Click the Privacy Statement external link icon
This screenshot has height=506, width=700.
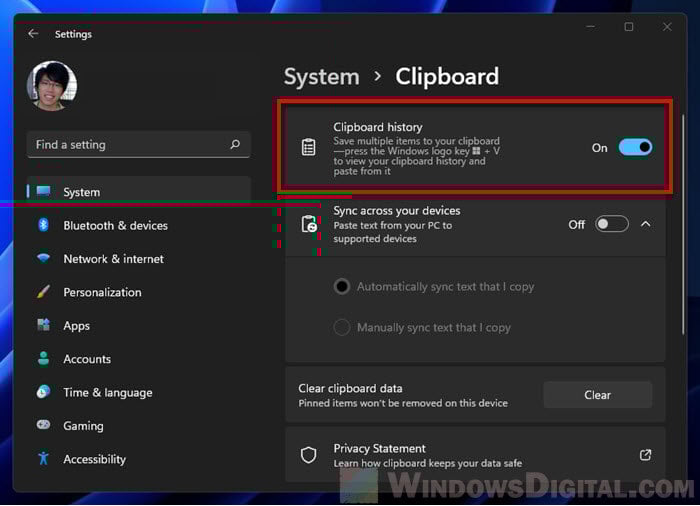point(646,455)
